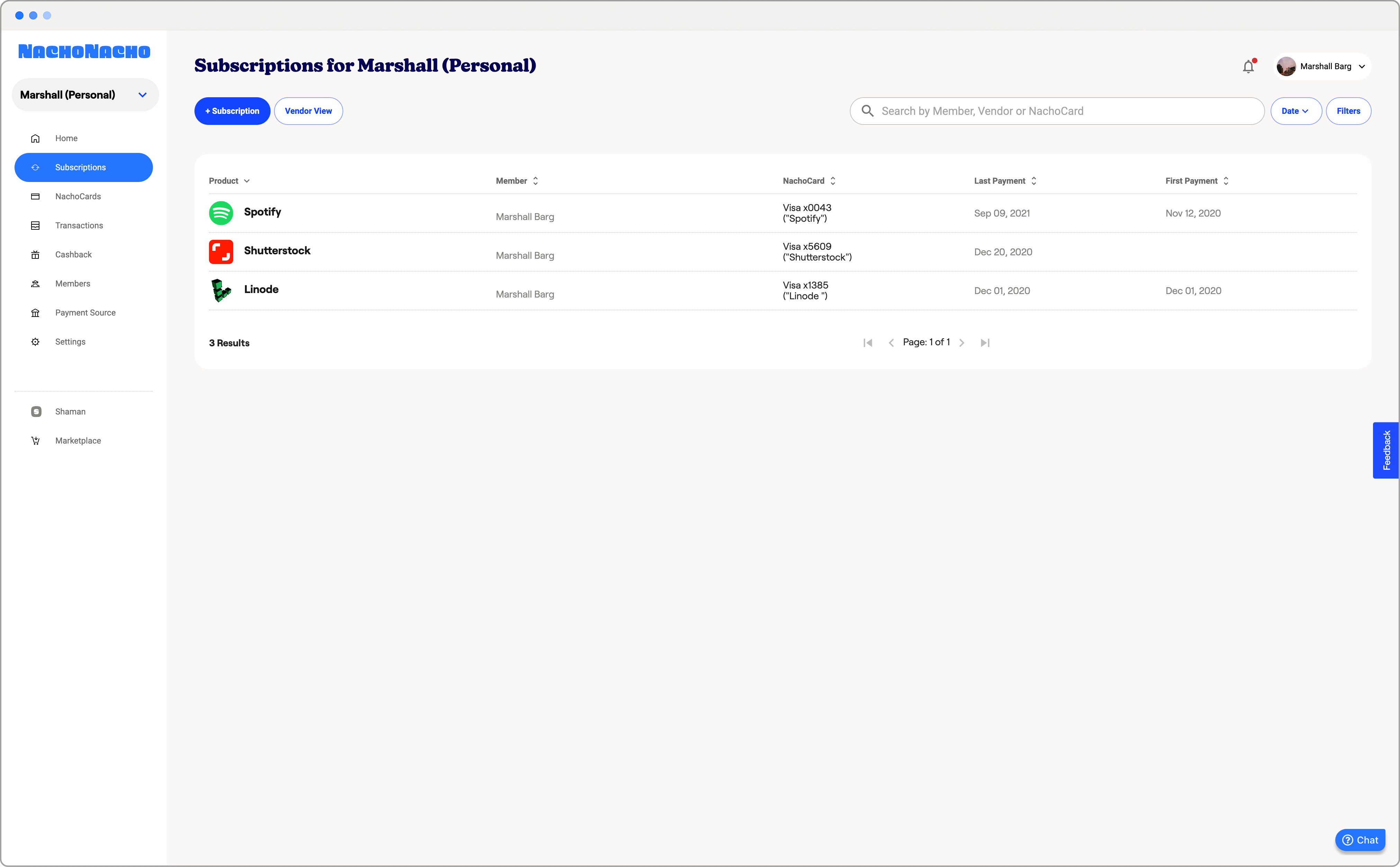This screenshot has height=867, width=1400.
Task: Go to last page arrow icon
Action: pos(985,342)
